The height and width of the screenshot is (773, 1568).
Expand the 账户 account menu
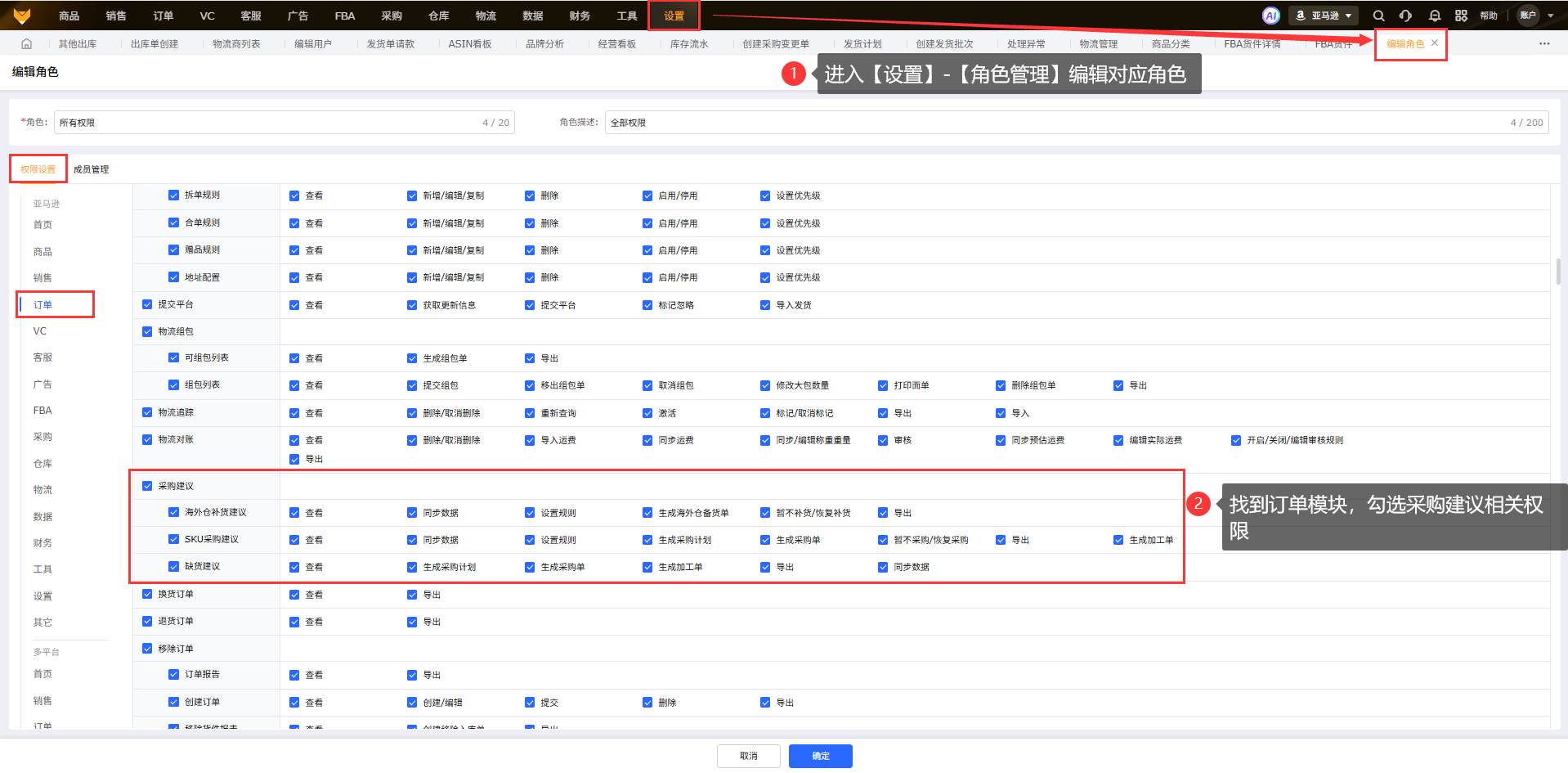click(1535, 16)
